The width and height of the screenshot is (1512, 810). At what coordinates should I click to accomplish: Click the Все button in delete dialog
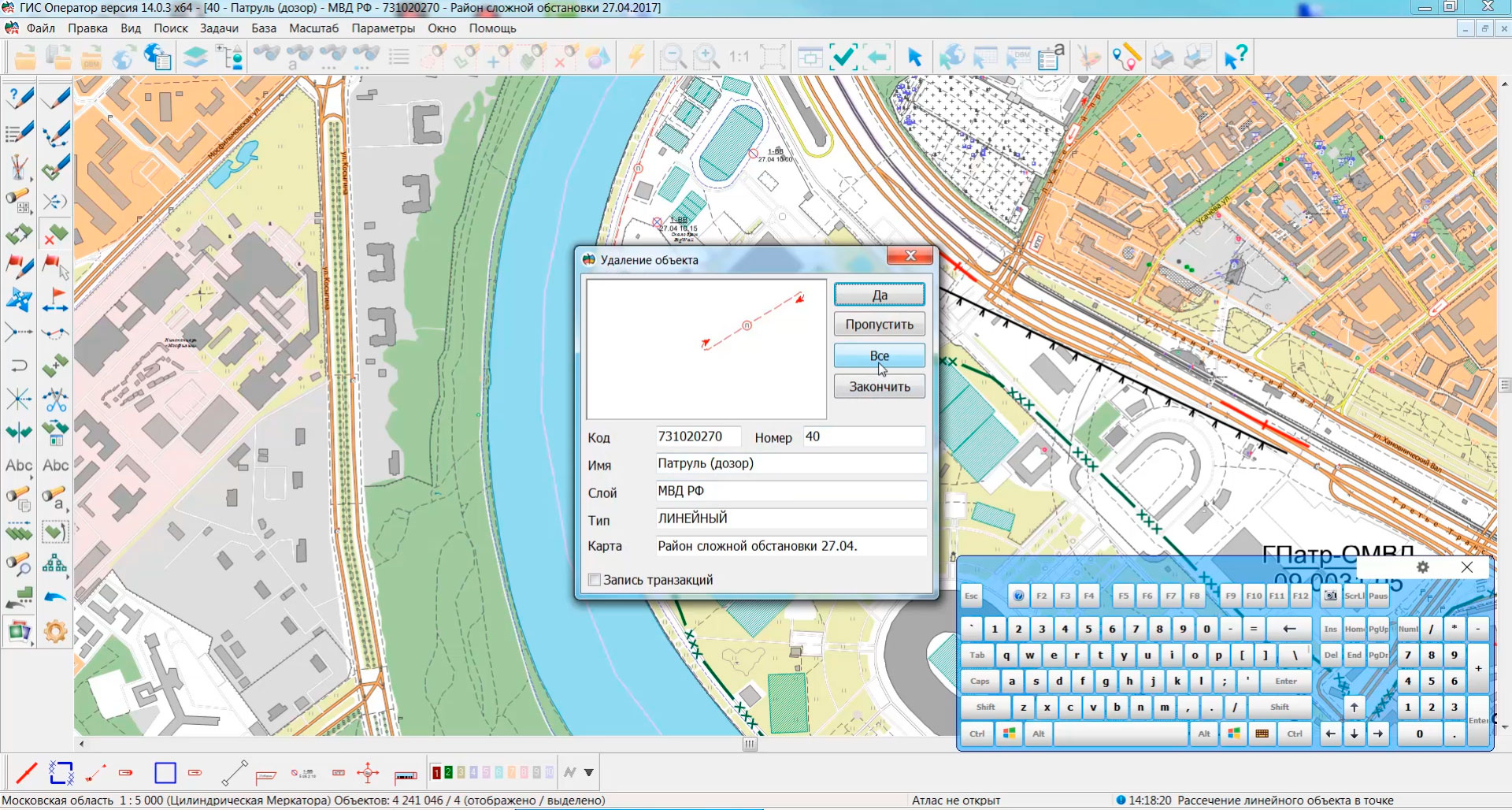pyautogui.click(x=879, y=356)
